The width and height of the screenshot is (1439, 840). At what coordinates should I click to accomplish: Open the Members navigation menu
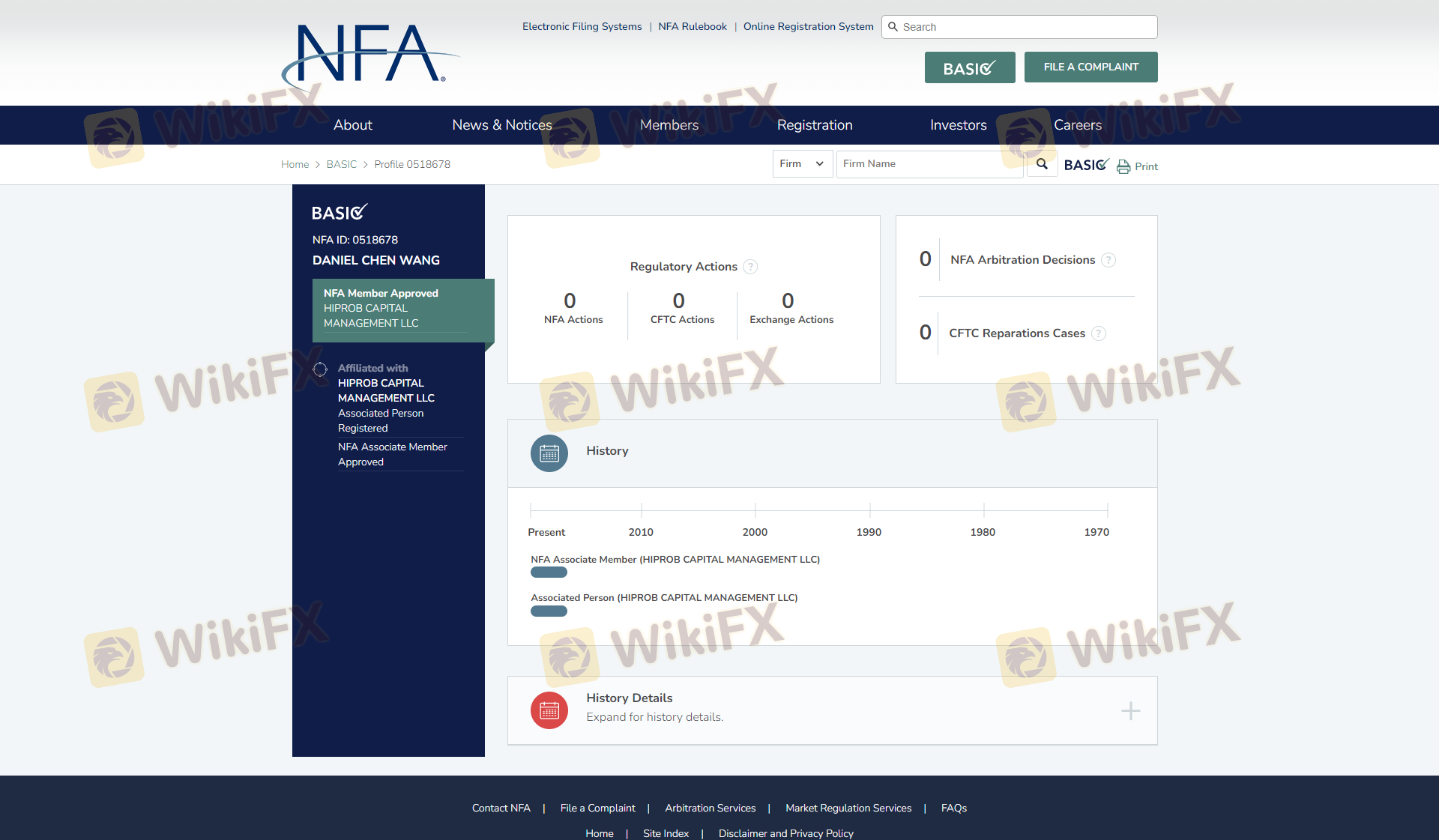669,125
